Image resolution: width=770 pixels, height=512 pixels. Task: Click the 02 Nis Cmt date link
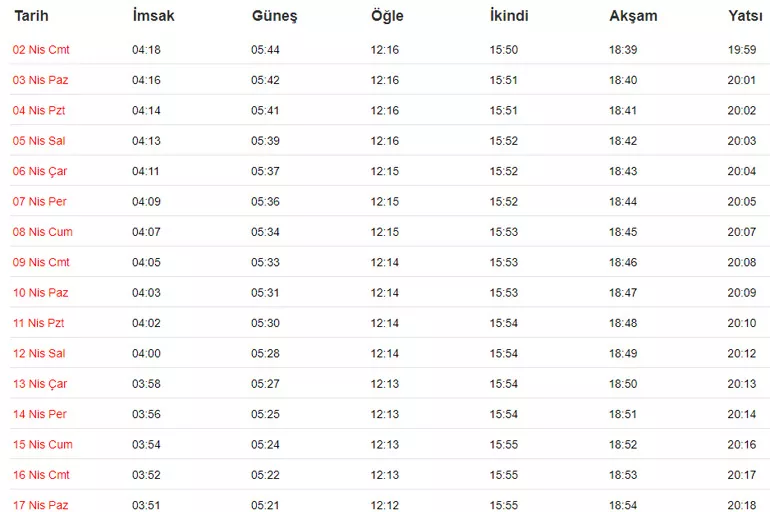(41, 50)
